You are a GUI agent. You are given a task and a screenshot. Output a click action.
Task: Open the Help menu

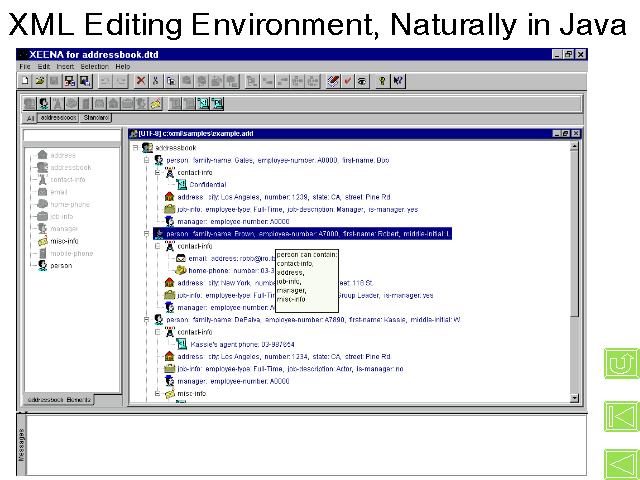click(x=122, y=66)
